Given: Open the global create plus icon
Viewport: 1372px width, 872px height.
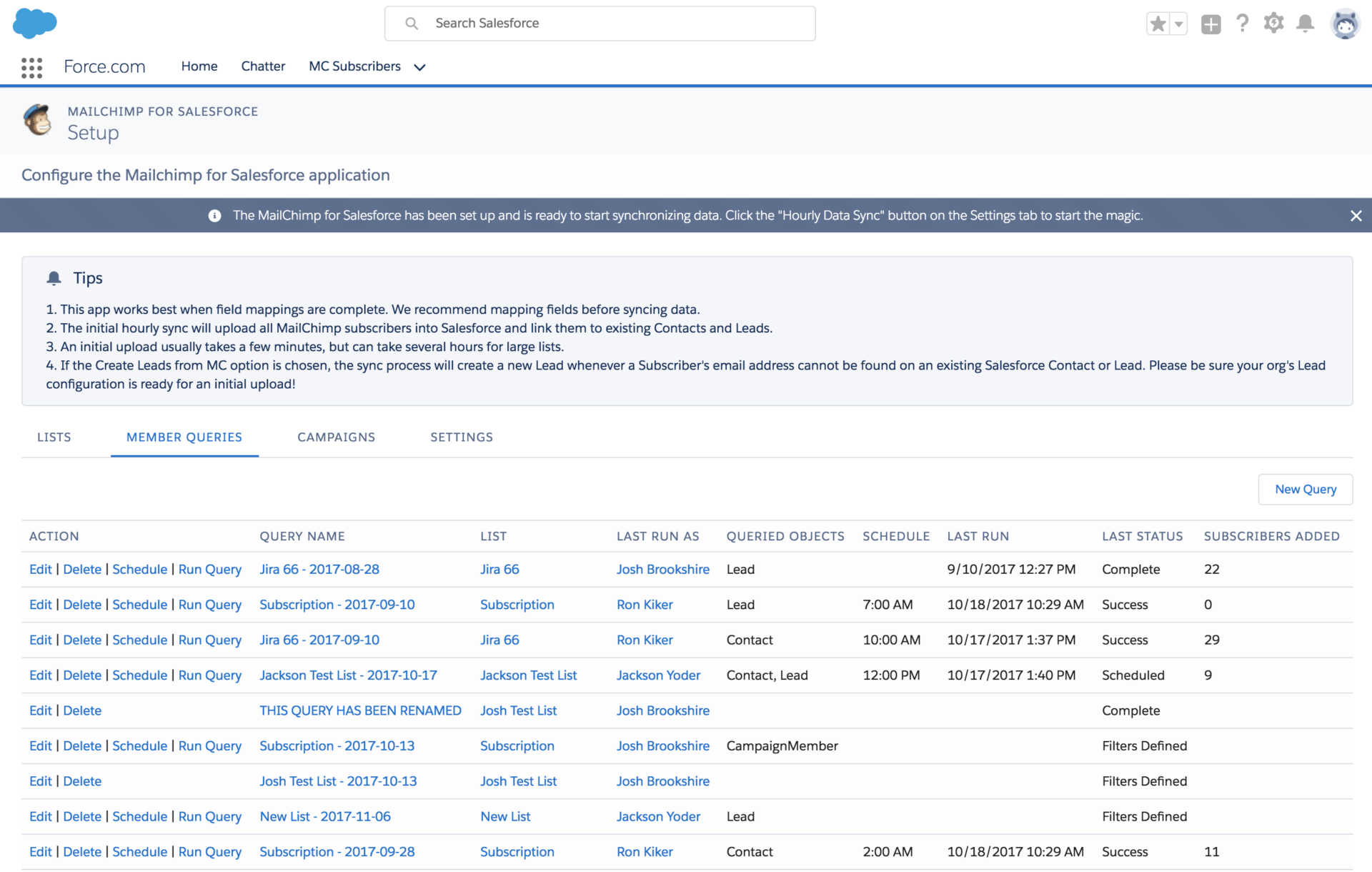Looking at the screenshot, I should [x=1211, y=23].
